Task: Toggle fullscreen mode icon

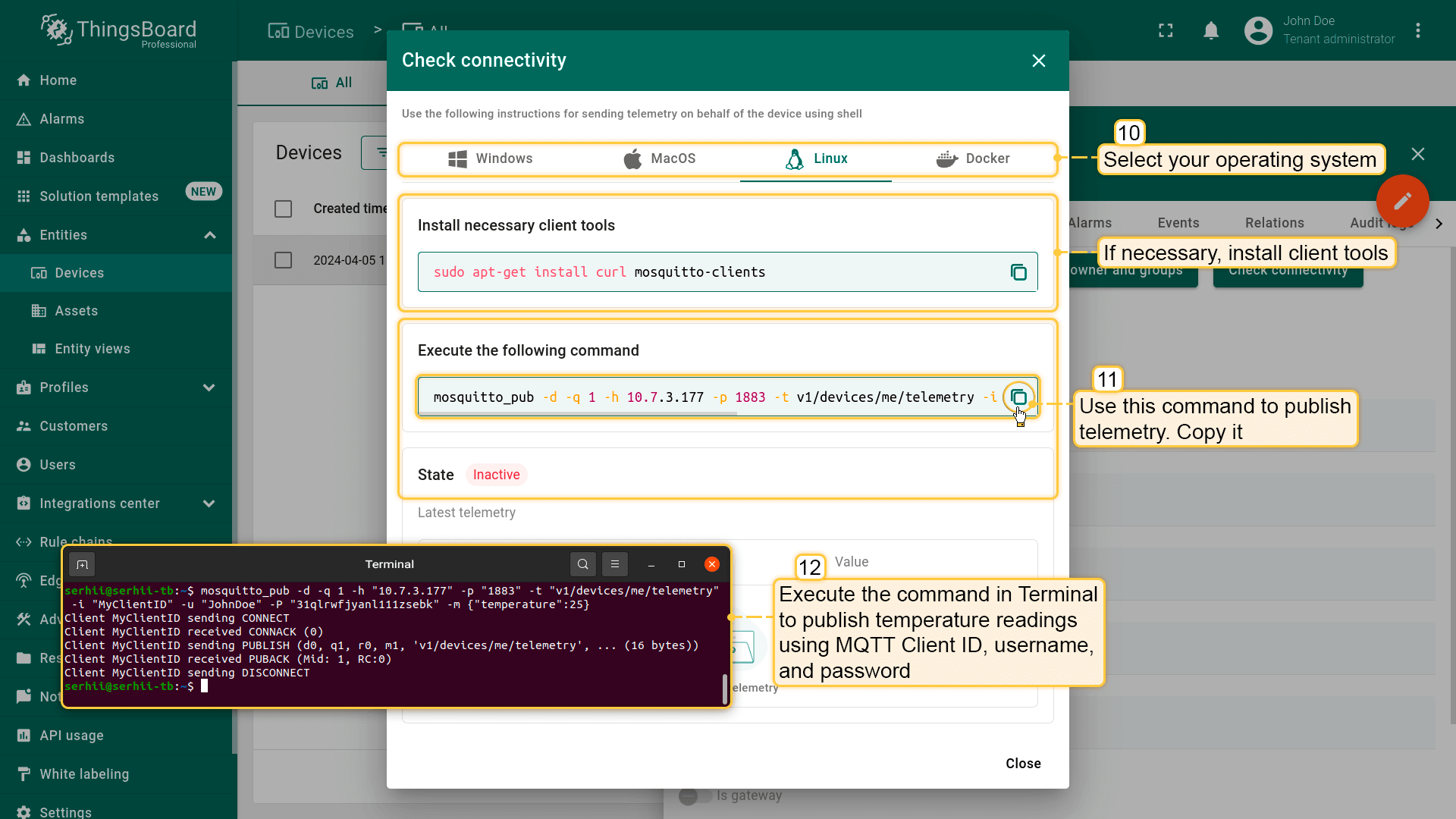Action: 1166,30
